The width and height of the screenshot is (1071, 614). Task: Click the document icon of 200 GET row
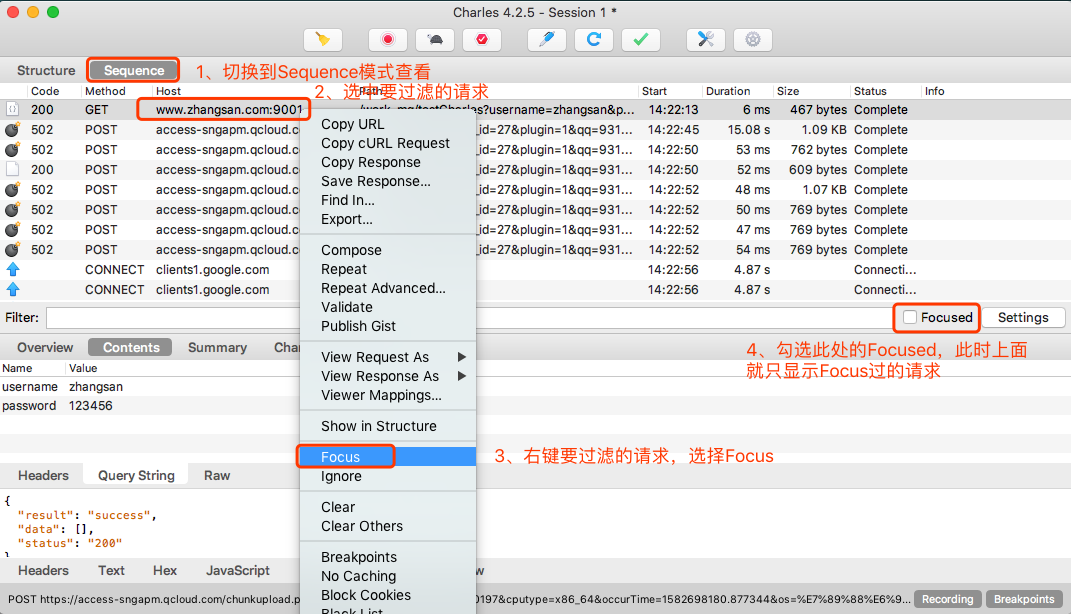click(12, 109)
